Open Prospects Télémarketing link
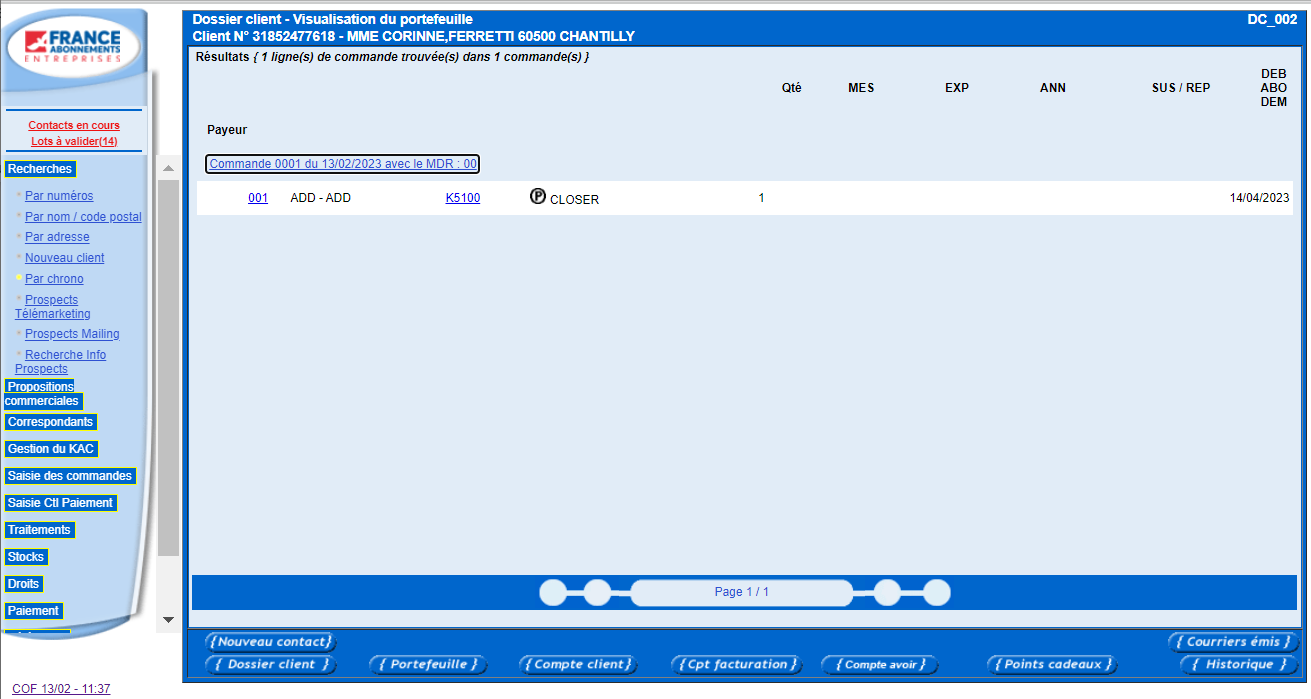This screenshot has width=1311, height=699. point(52,307)
